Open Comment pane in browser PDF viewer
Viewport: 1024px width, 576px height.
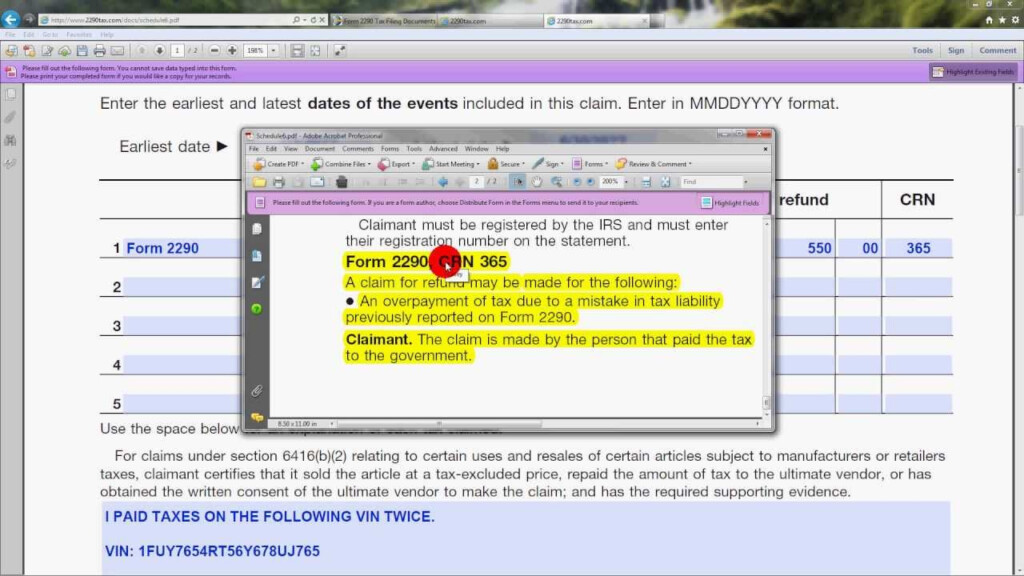click(x=997, y=50)
